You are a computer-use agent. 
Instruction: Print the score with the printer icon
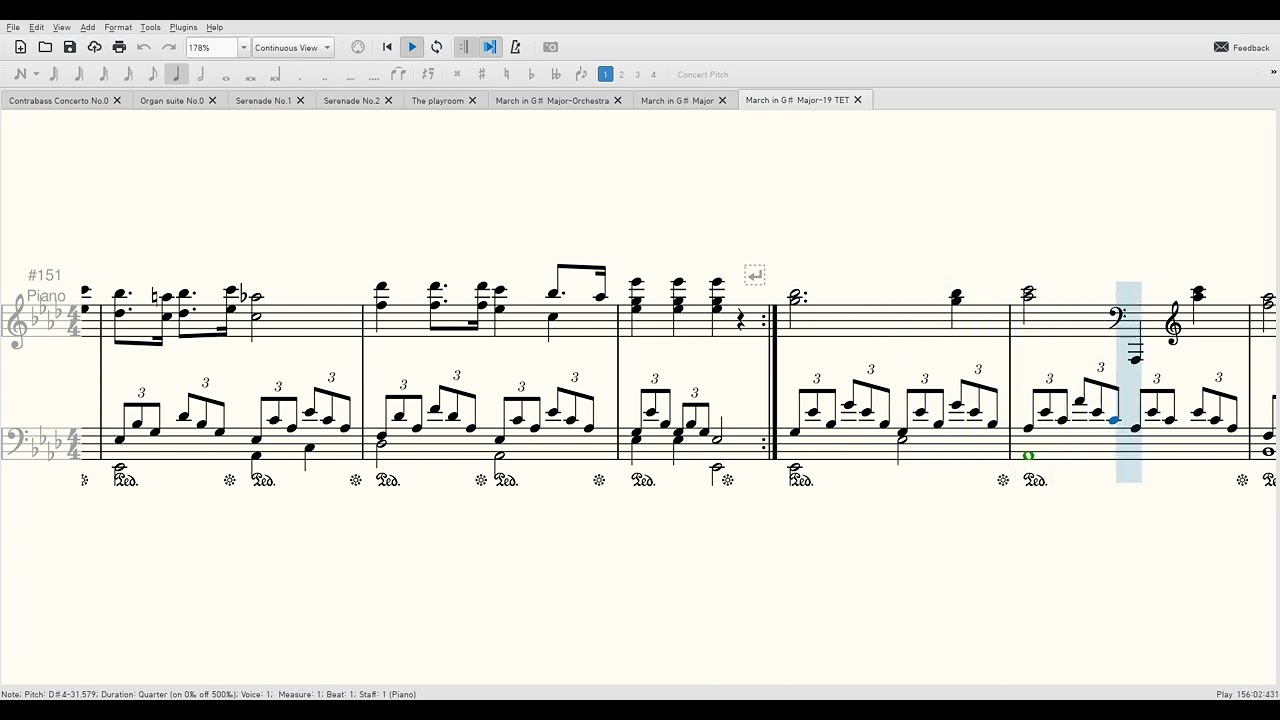(119, 47)
